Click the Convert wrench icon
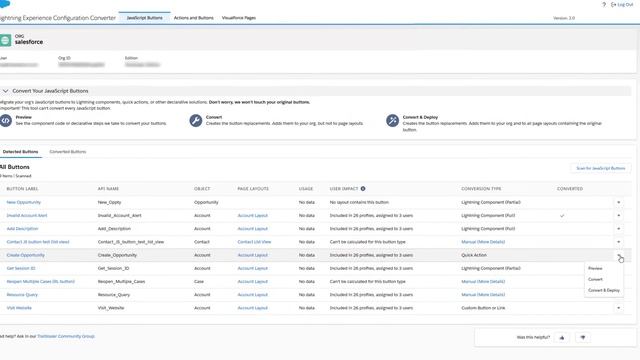 [x=196, y=121]
